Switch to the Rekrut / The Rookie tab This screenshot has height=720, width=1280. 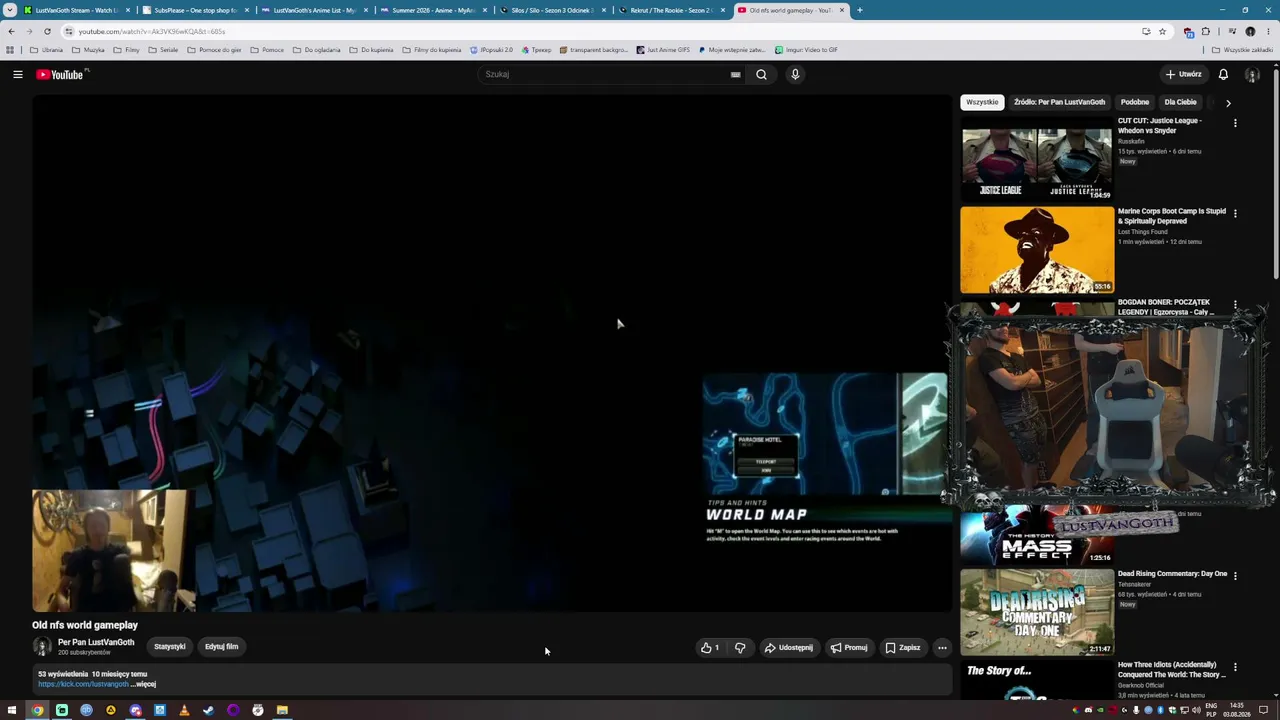coord(671,10)
